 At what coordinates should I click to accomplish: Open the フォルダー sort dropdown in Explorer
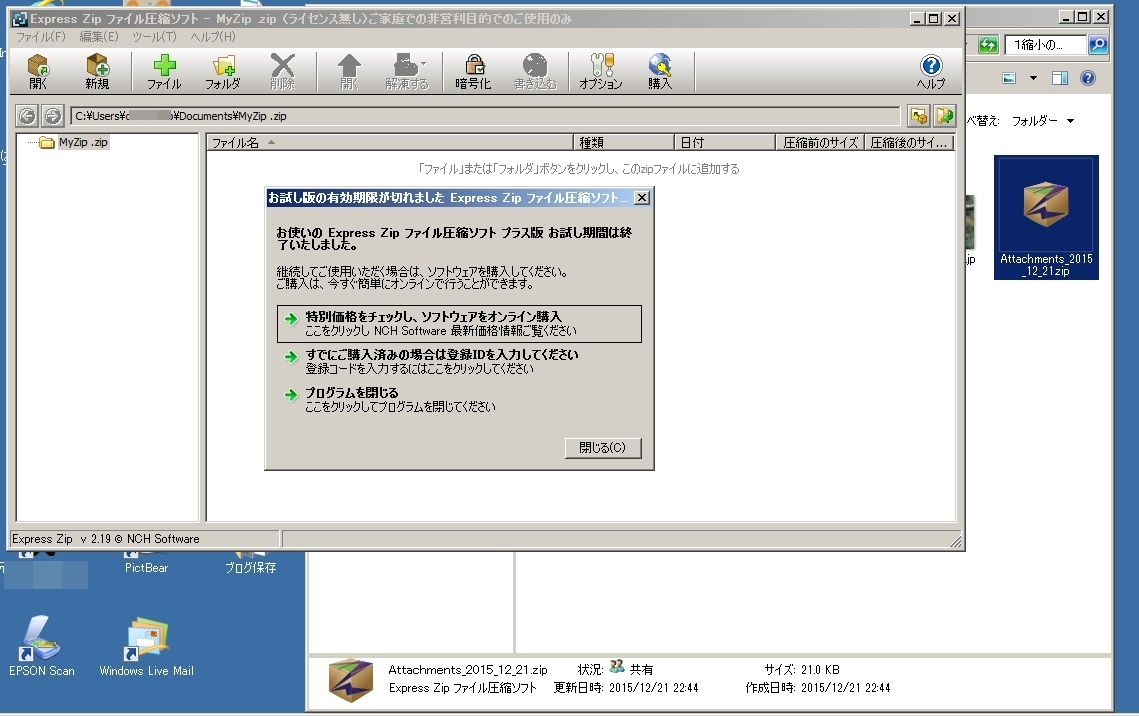[x=1042, y=121]
